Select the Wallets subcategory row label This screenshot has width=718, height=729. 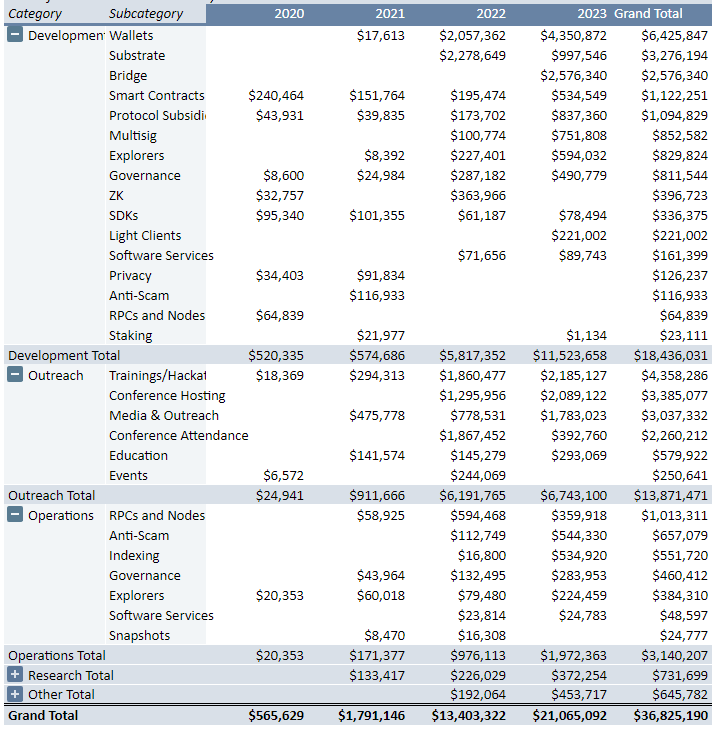pyautogui.click(x=131, y=35)
